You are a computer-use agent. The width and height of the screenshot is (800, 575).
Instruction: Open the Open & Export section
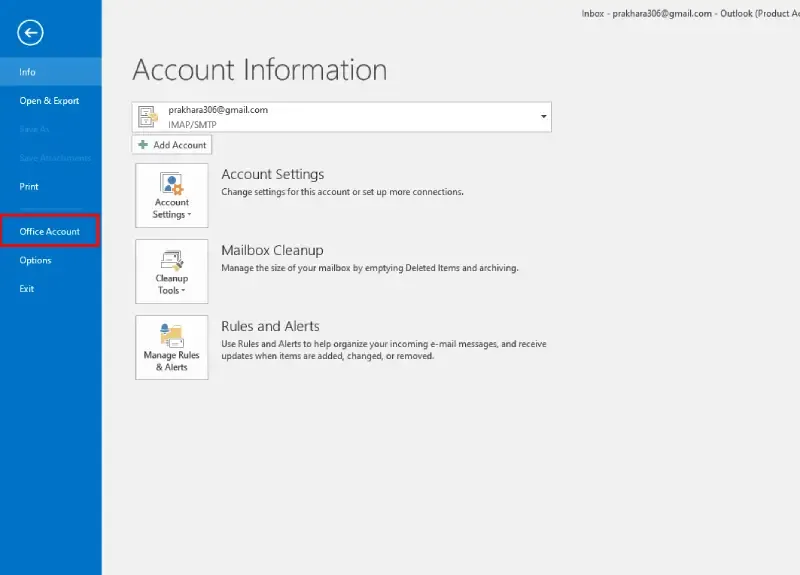tap(49, 101)
